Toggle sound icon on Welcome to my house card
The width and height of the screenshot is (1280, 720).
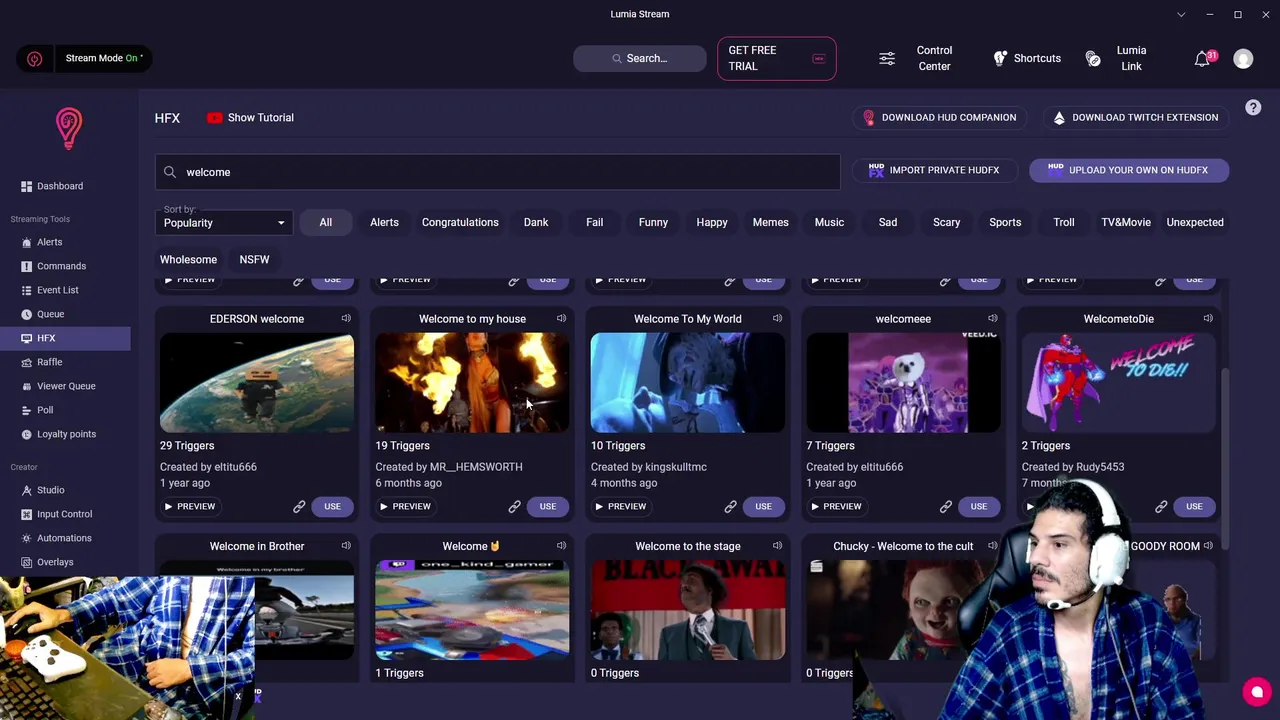(x=561, y=319)
